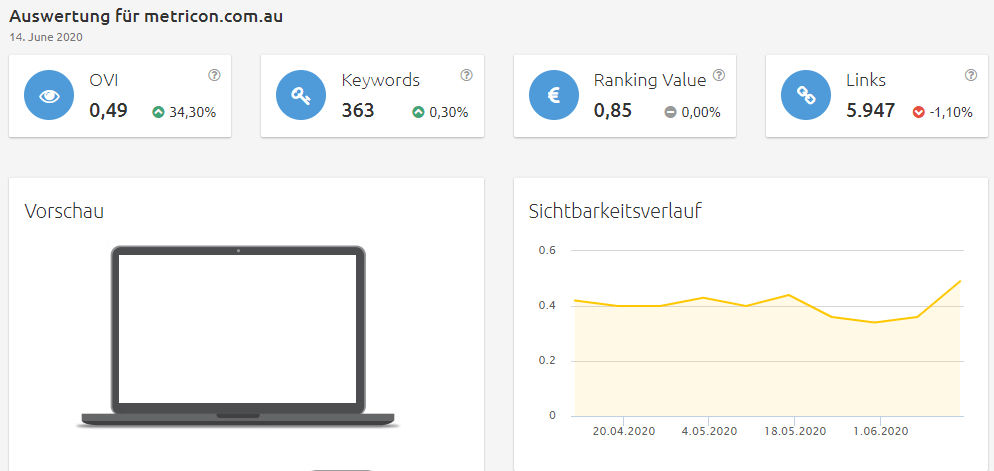Open the OVI help question mark
Viewport: 994px width, 471px height.
[214, 75]
